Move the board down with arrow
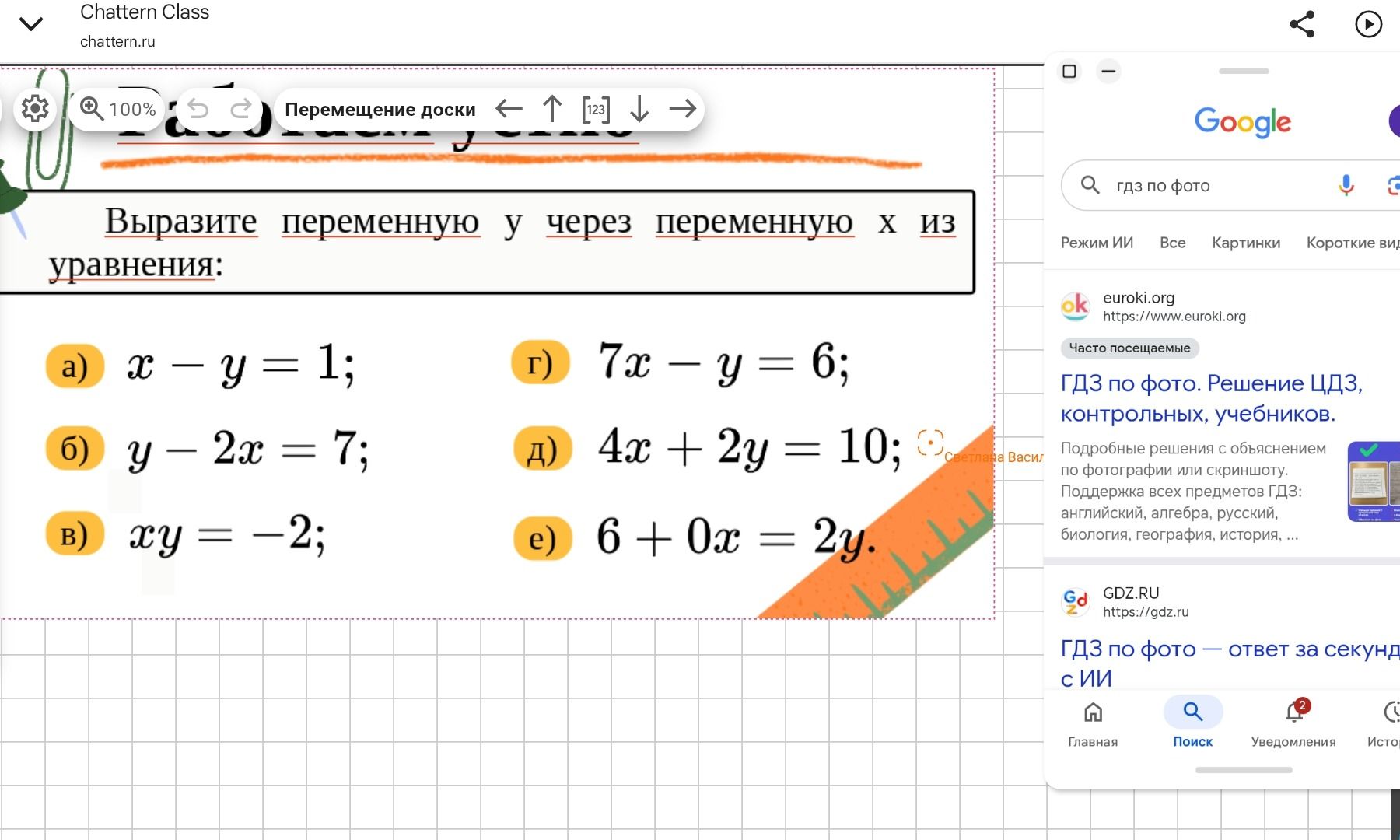1400x840 pixels. coord(639,109)
